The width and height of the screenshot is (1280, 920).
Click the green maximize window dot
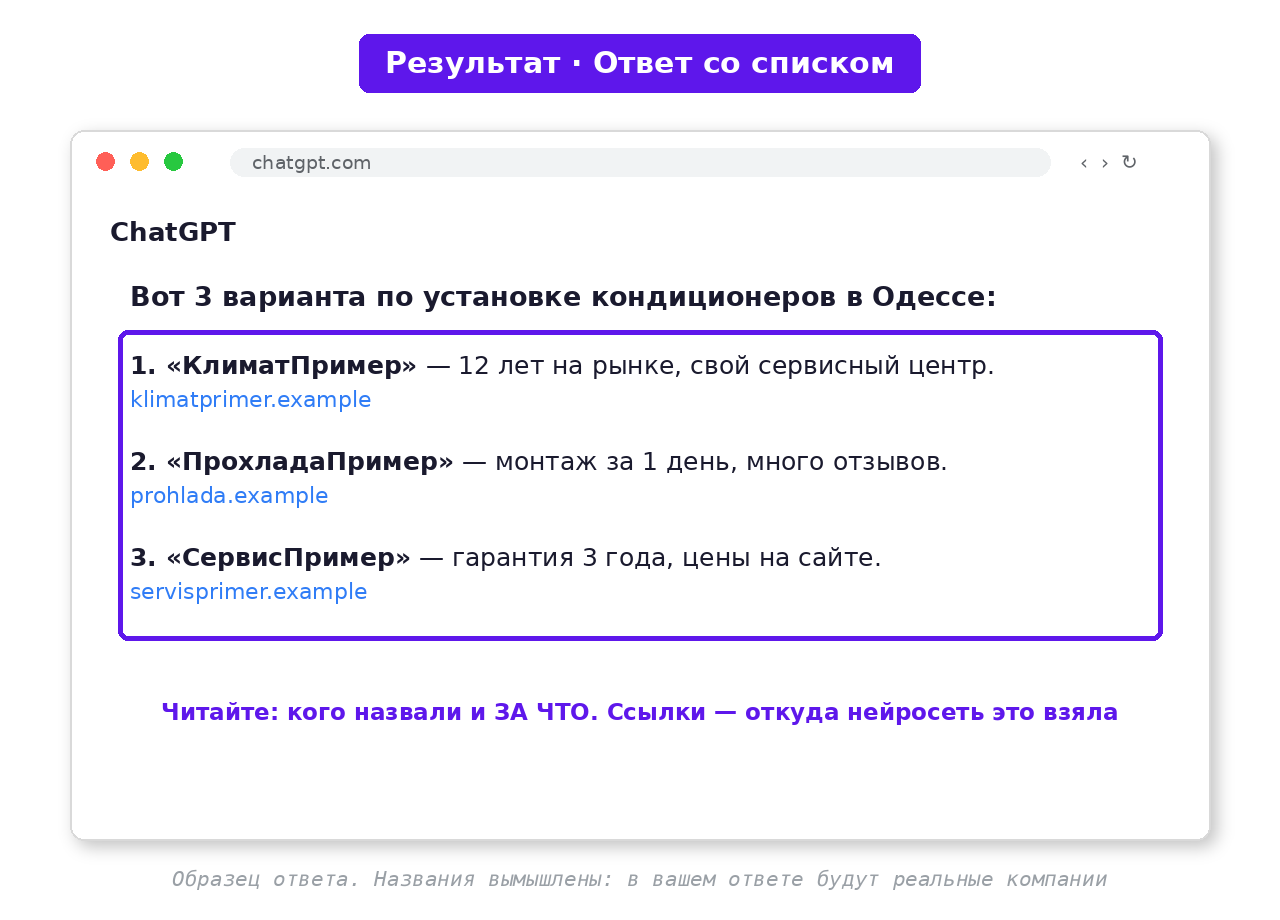(173, 162)
